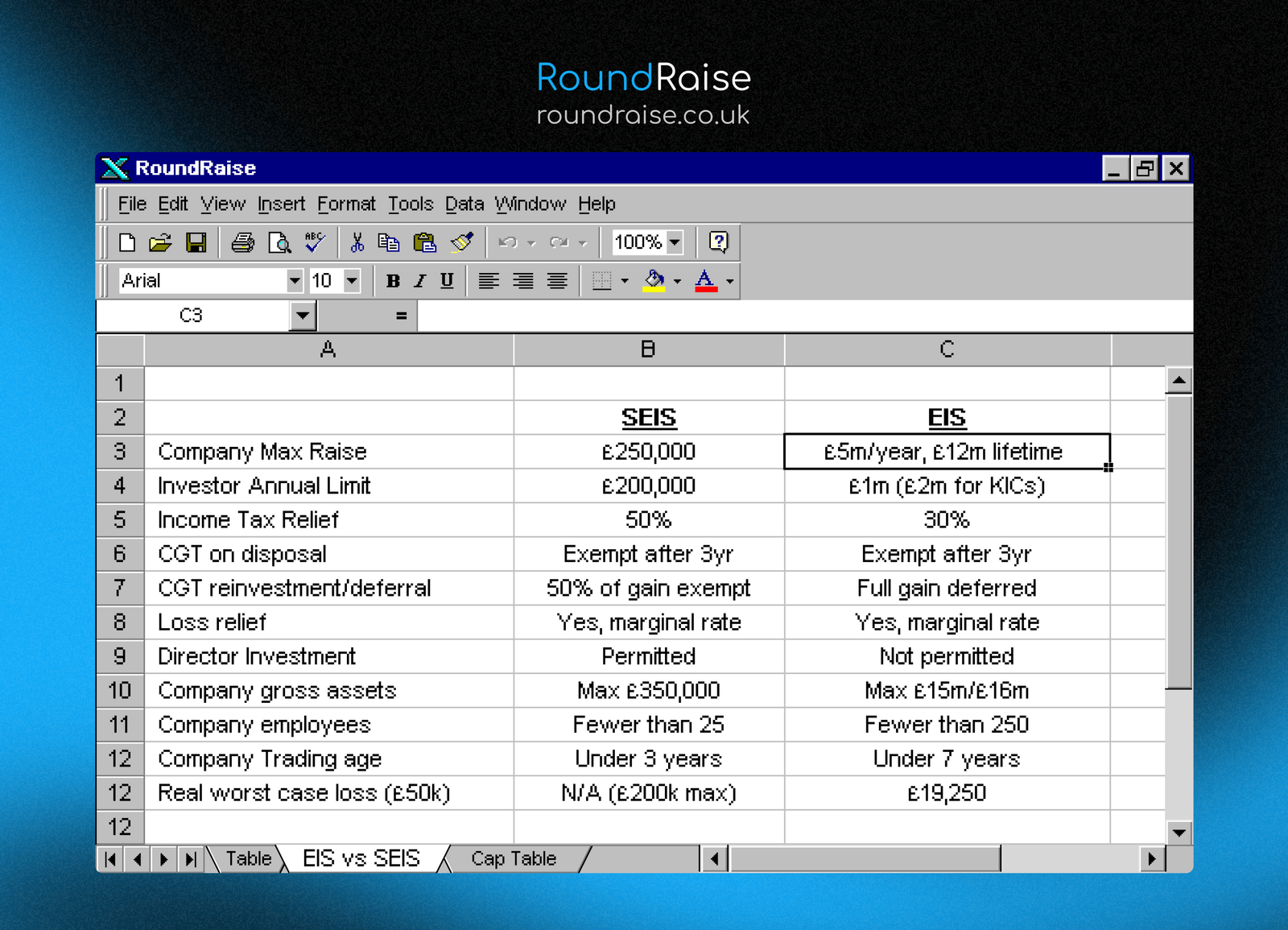Toggle Bold formatting
This screenshot has width=1288, height=930.
[393, 281]
